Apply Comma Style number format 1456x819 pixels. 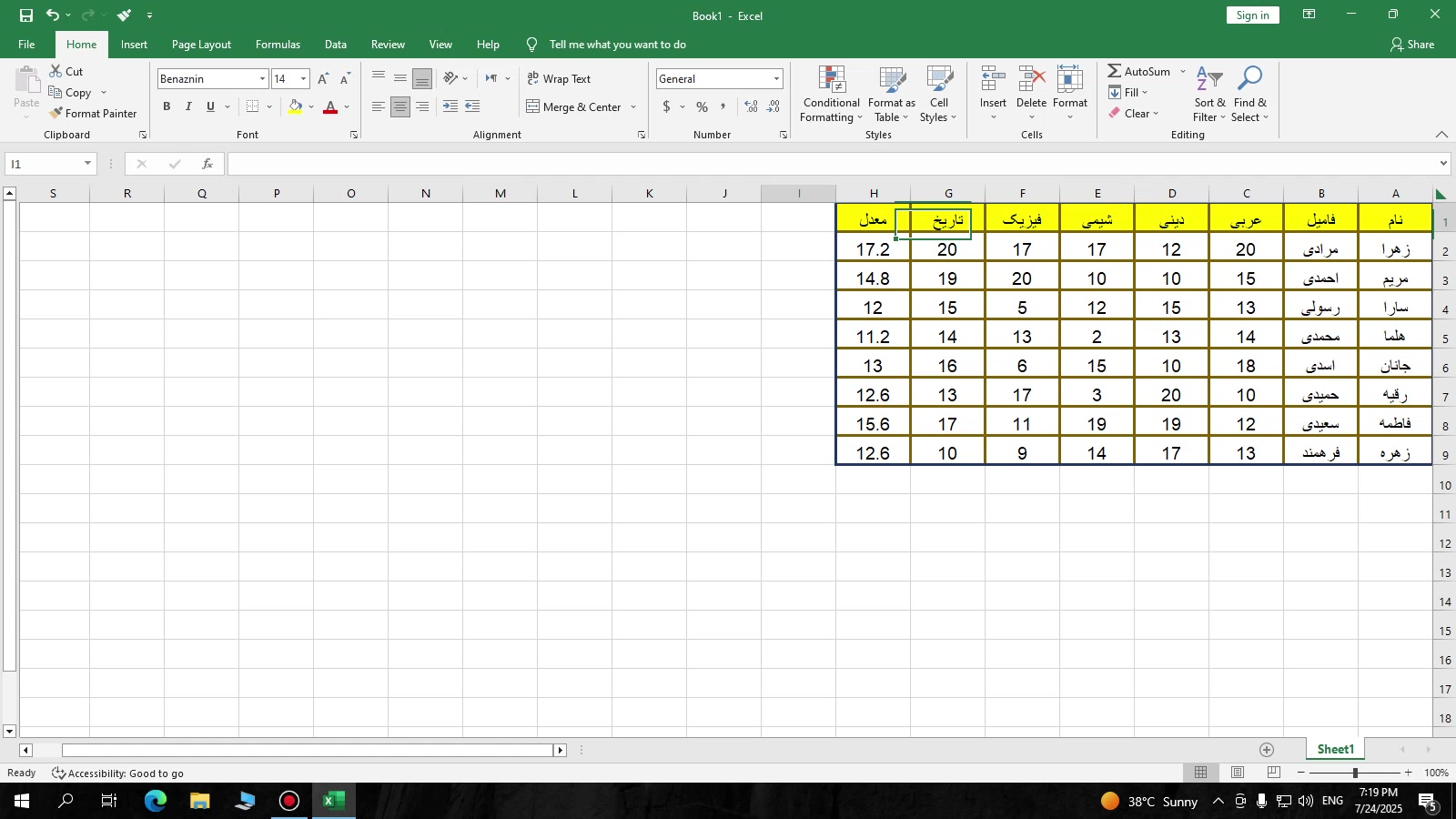723,106
